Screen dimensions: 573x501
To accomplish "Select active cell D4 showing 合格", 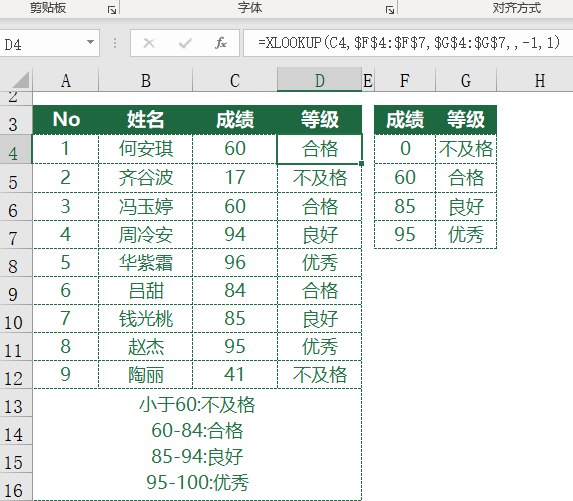I will (x=319, y=149).
